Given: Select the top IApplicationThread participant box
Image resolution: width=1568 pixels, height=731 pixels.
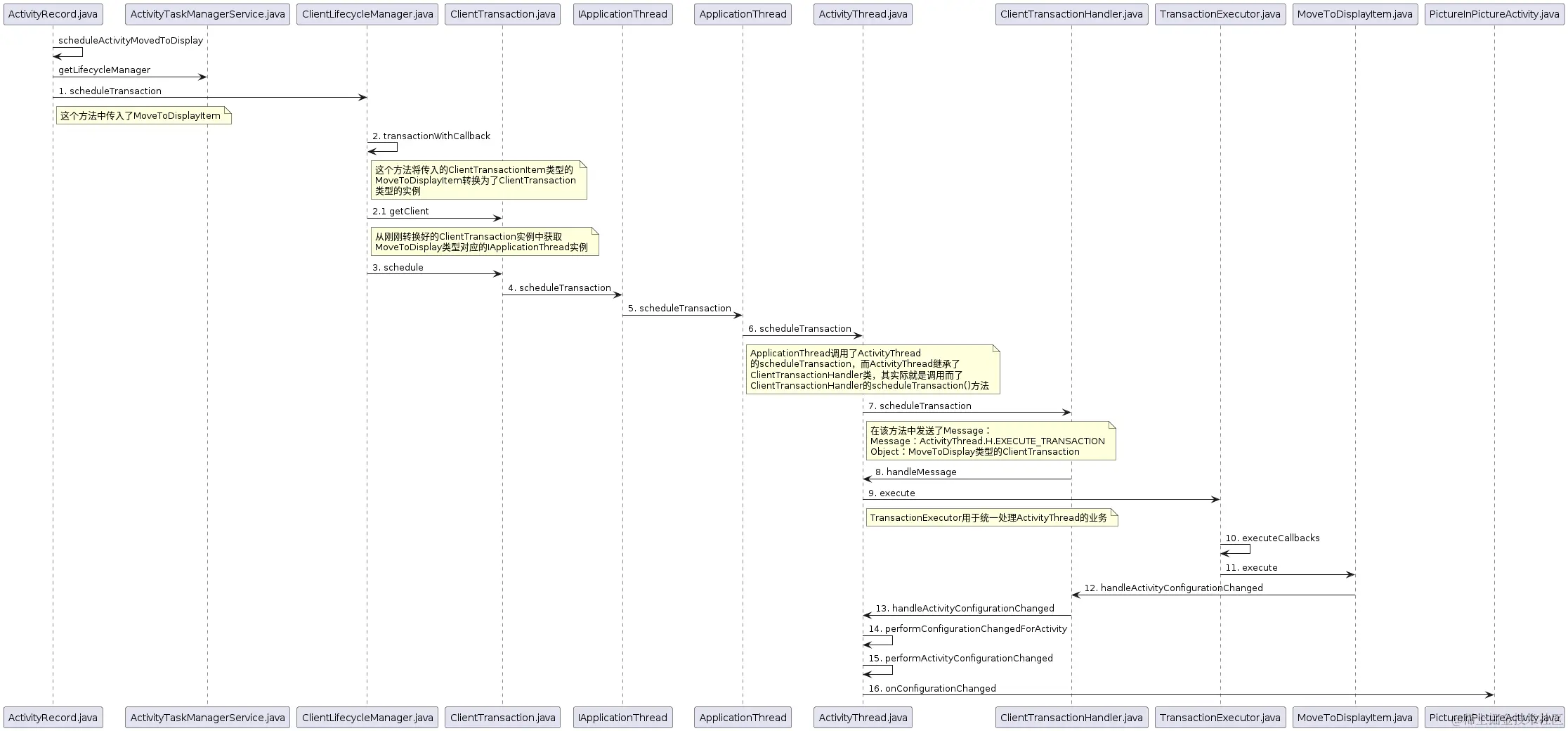Looking at the screenshot, I should pos(622,14).
